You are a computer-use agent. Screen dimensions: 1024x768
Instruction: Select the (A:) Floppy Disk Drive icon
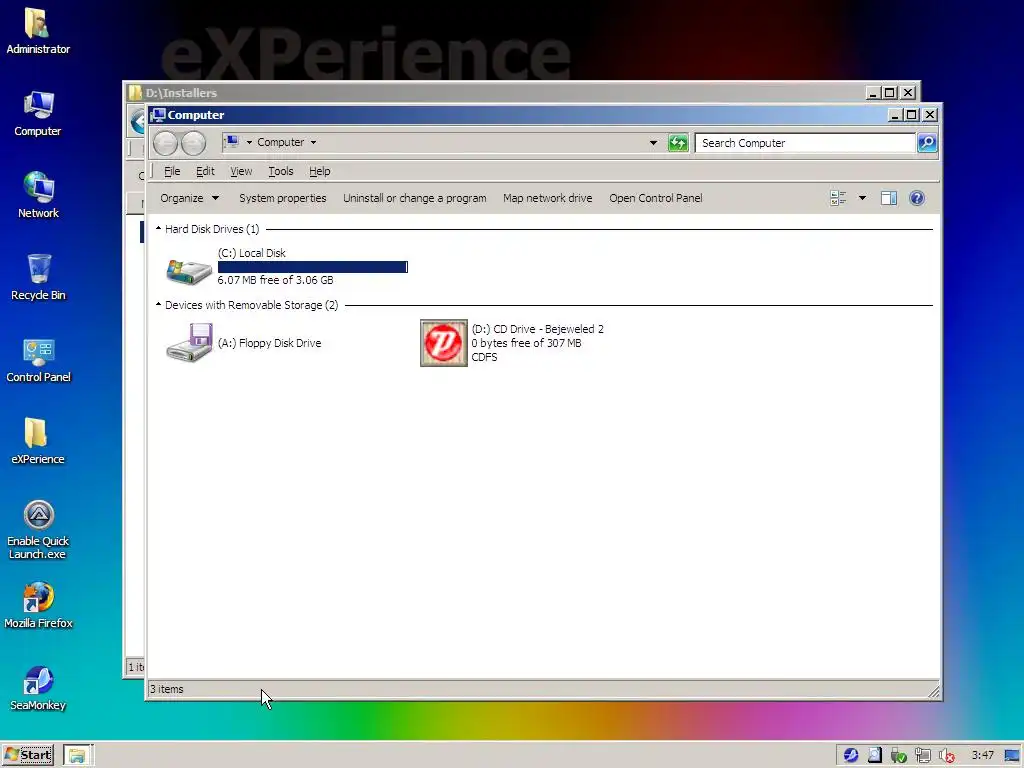[189, 342]
